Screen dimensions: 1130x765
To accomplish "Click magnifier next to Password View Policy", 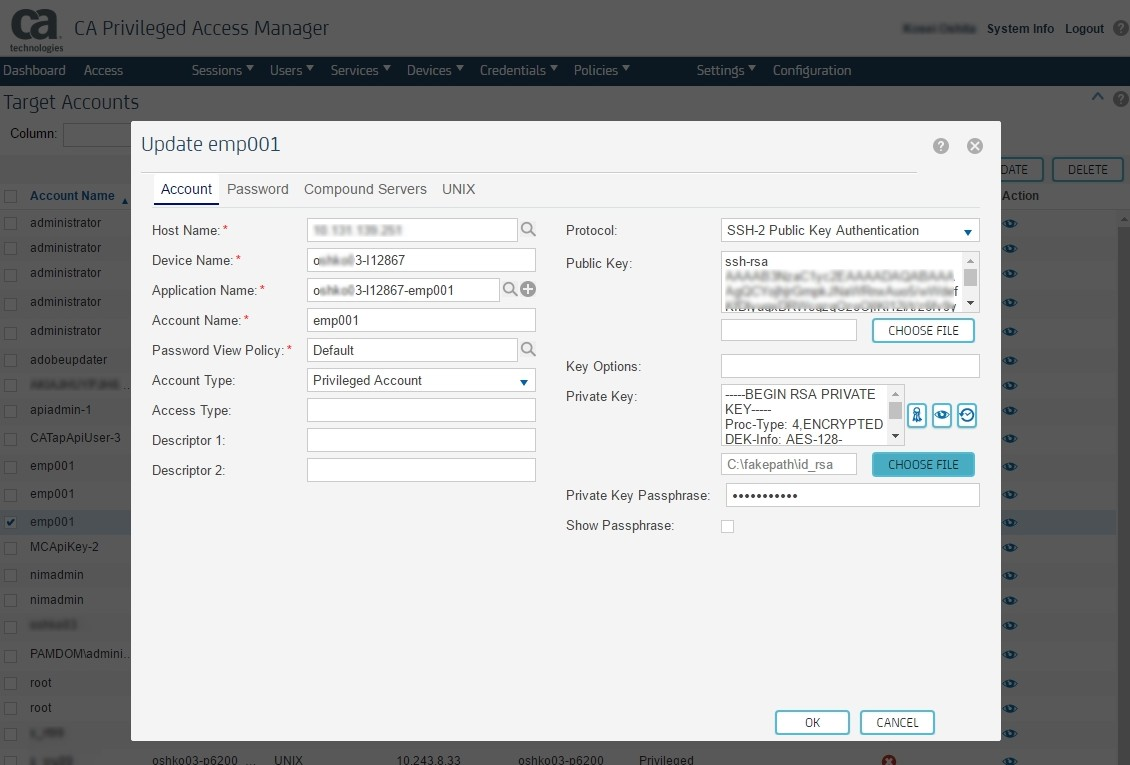I will point(528,350).
